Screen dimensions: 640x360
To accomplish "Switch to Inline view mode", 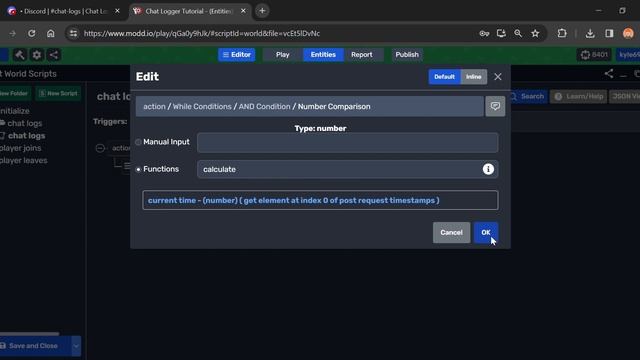I will click(x=473, y=77).
